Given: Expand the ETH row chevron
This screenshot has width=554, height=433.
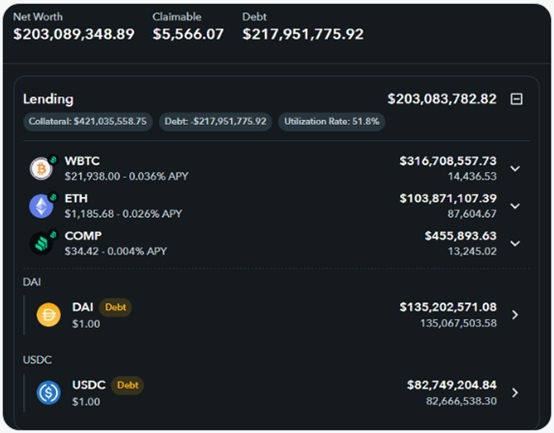Looking at the screenshot, I should point(515,206).
